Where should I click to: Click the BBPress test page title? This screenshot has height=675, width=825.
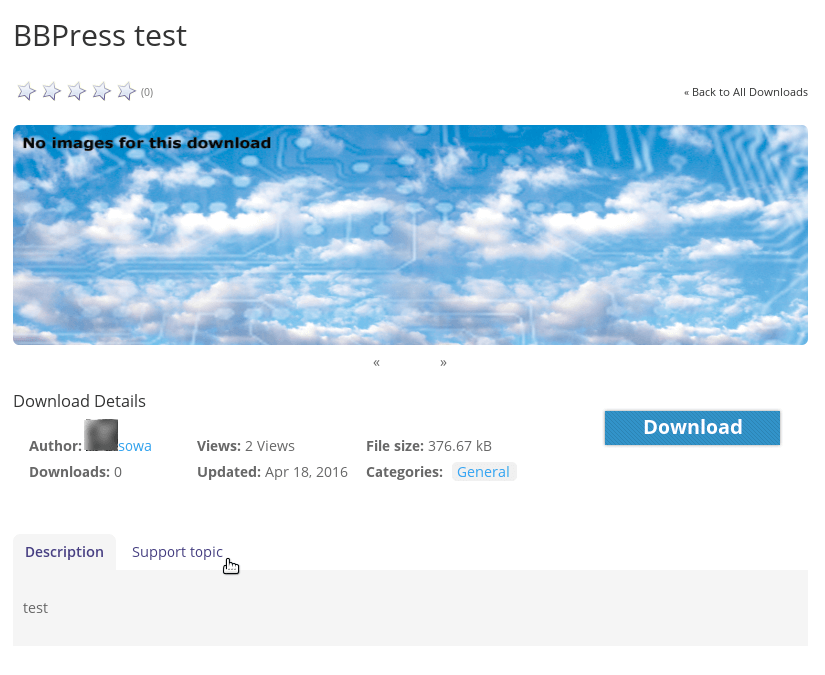(x=100, y=36)
